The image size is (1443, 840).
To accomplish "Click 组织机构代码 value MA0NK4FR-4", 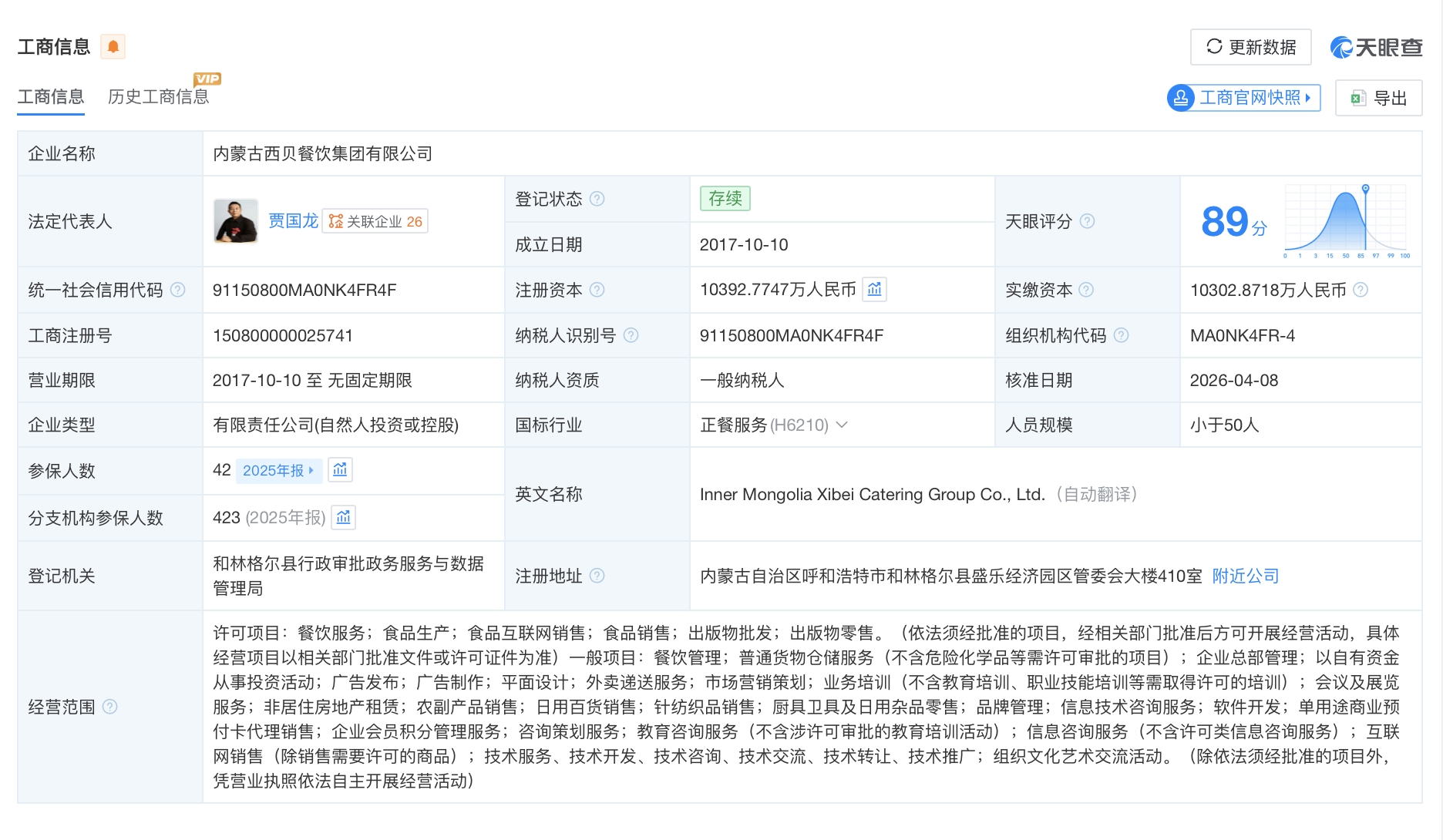I will (x=1243, y=335).
